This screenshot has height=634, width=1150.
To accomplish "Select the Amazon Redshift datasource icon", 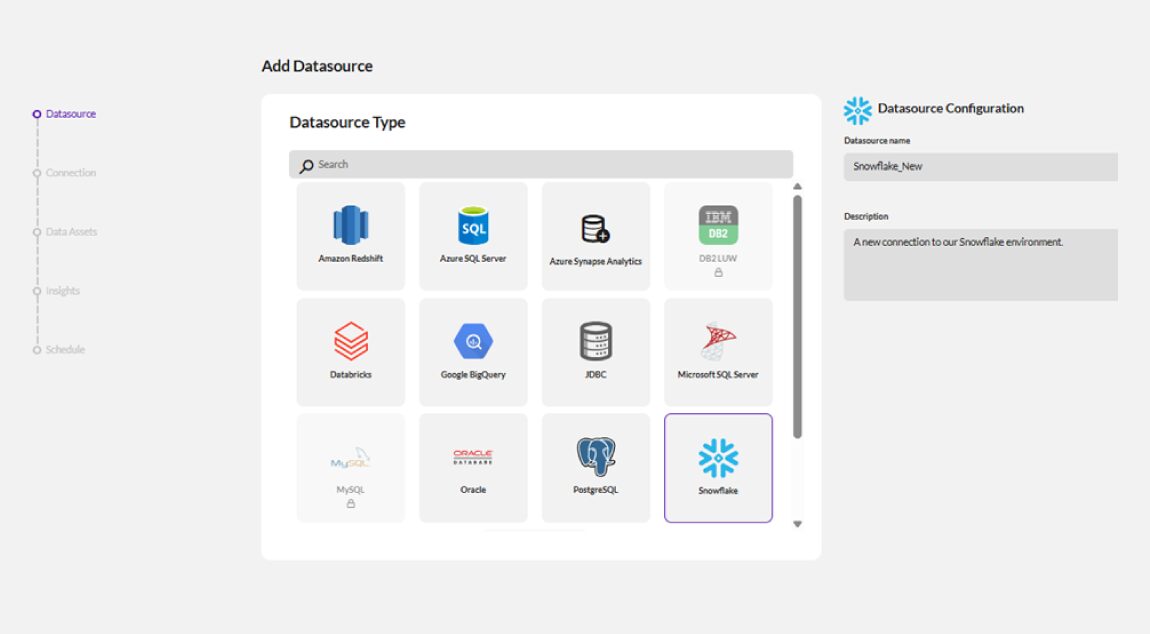I will pyautogui.click(x=351, y=225).
